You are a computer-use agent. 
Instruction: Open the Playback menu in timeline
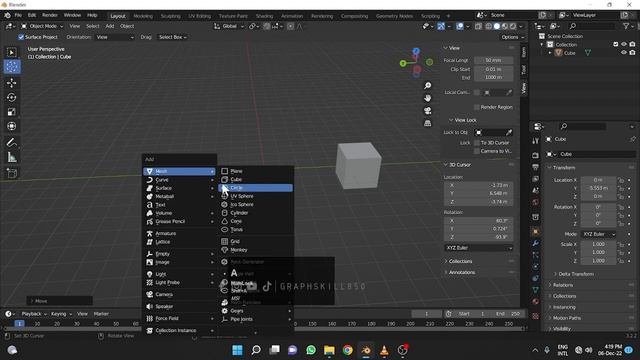pyautogui.click(x=33, y=314)
